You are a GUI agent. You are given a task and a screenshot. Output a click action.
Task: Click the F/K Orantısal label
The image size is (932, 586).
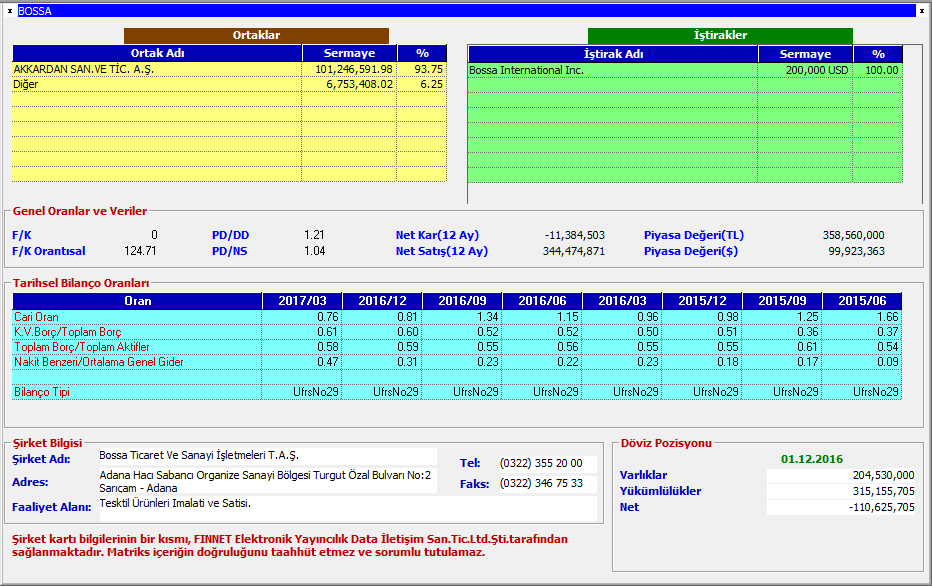coord(49,251)
